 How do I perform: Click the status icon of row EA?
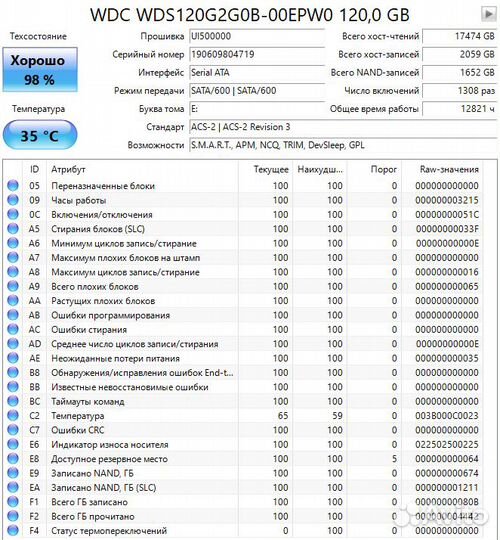[x=13, y=487]
